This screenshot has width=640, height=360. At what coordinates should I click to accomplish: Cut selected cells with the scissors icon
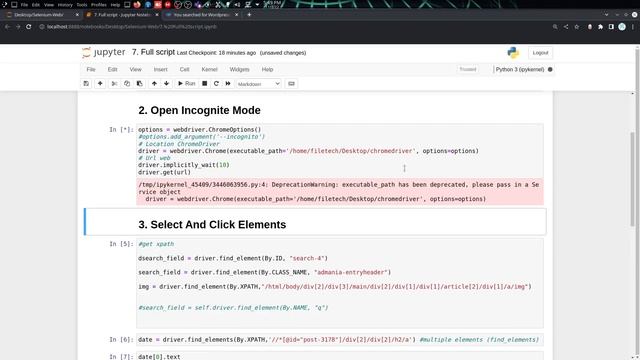tap(114, 84)
